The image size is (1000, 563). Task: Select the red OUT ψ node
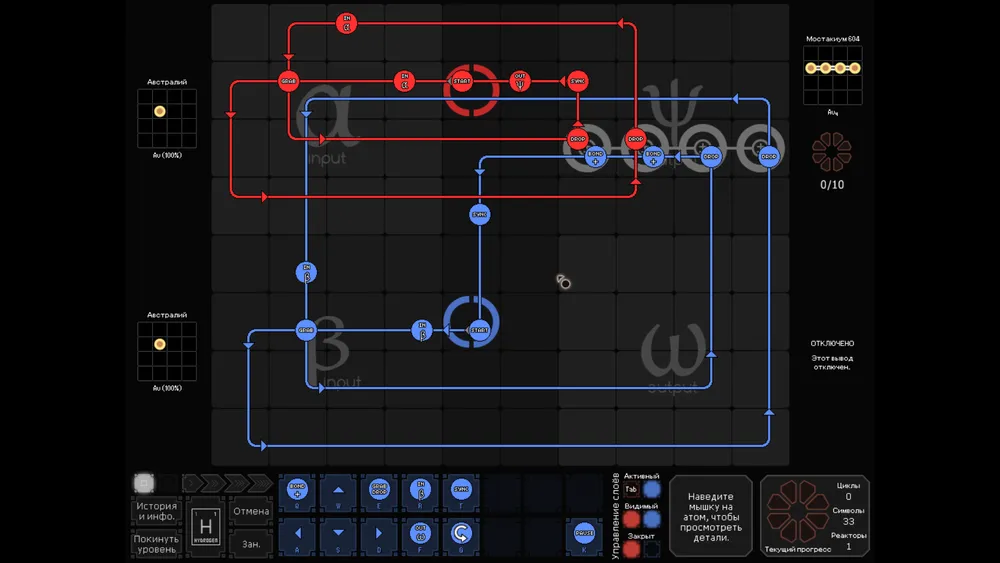(x=520, y=81)
